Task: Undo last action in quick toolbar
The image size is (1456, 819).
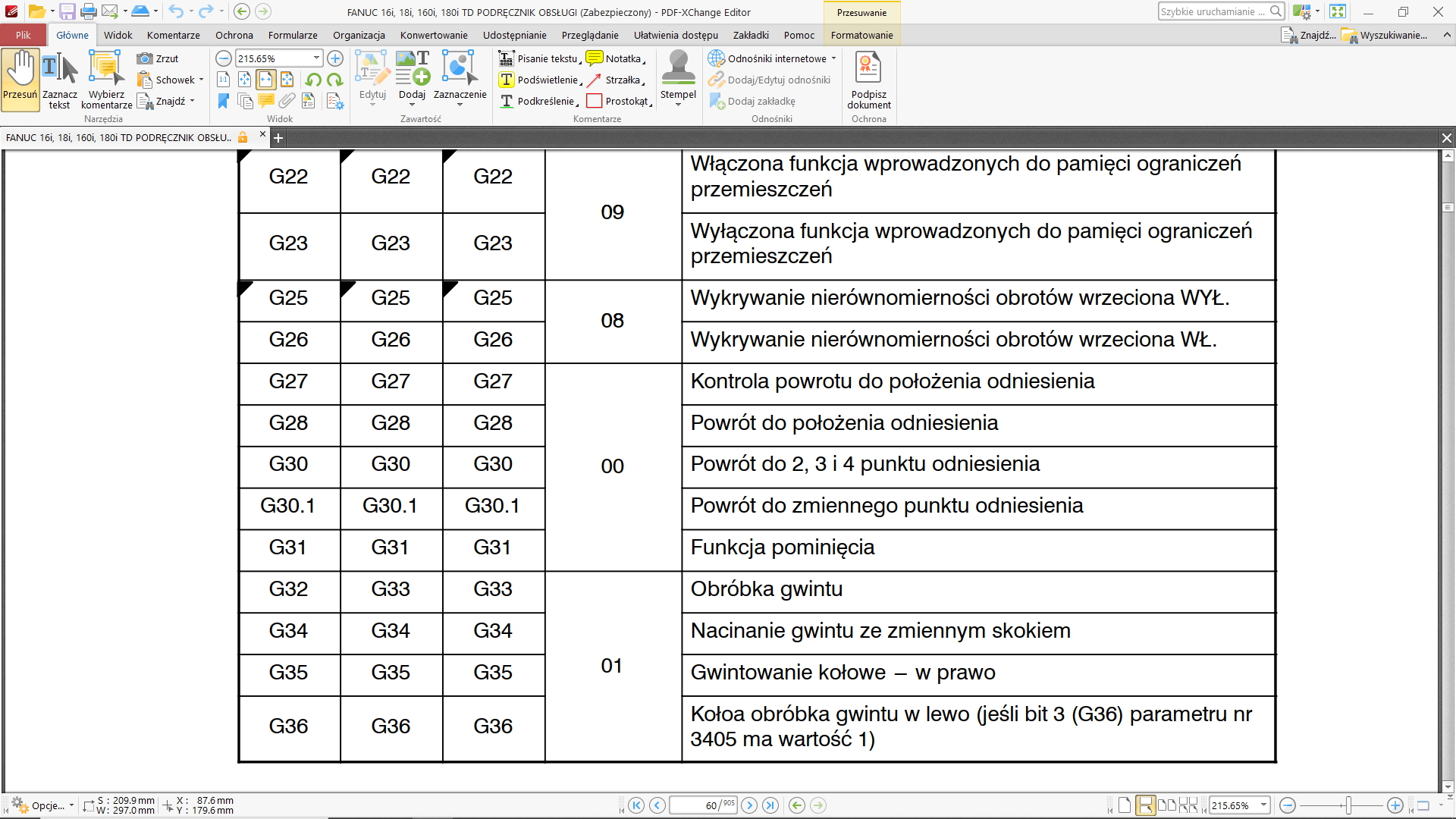Action: [176, 11]
